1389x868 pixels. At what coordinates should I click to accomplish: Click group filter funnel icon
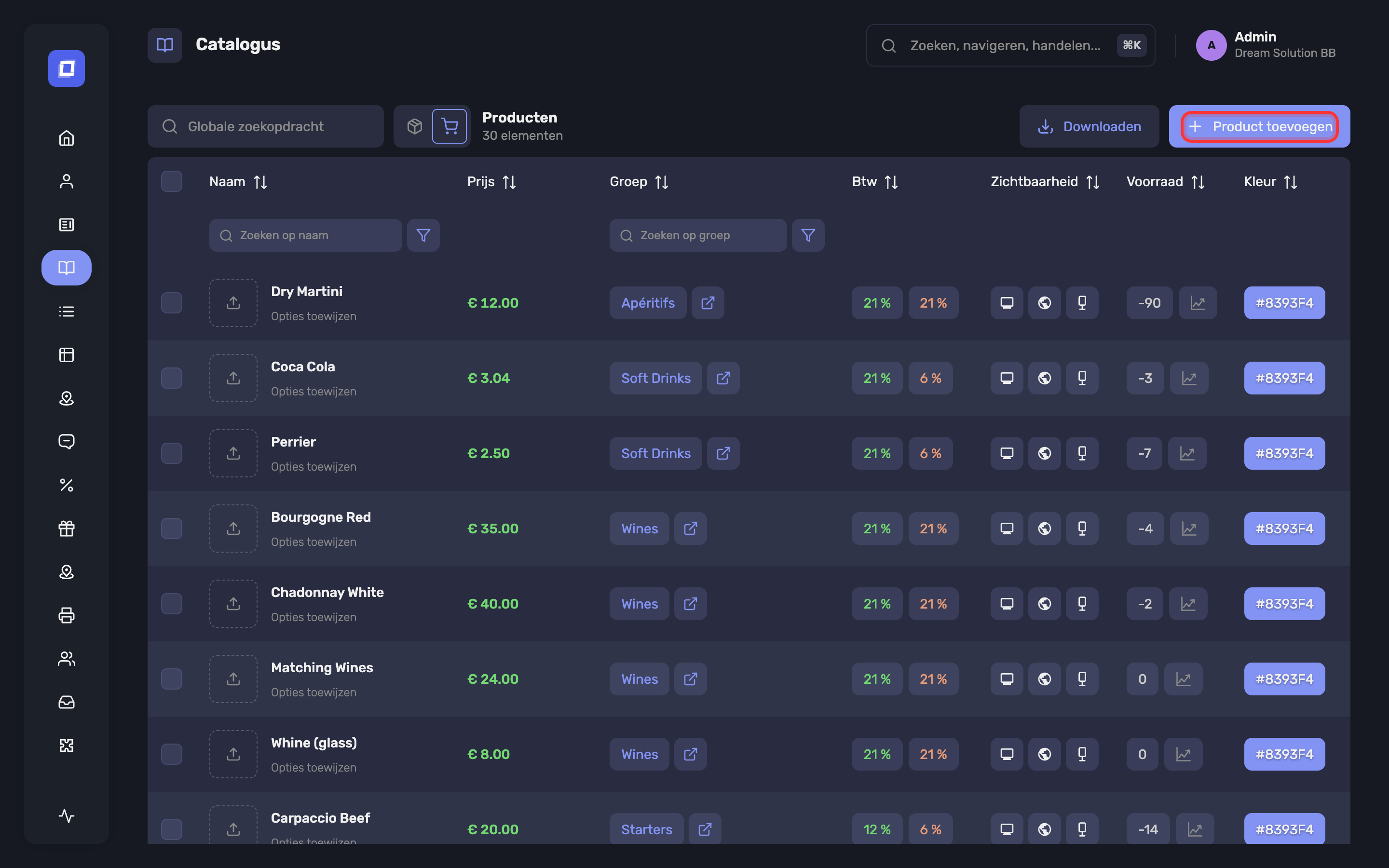click(x=808, y=235)
